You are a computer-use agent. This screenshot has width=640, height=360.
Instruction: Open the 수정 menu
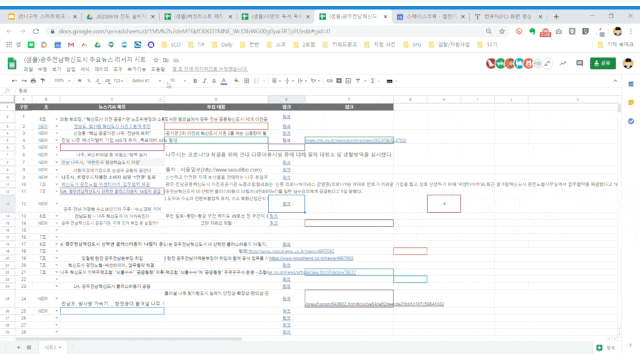tap(42, 69)
